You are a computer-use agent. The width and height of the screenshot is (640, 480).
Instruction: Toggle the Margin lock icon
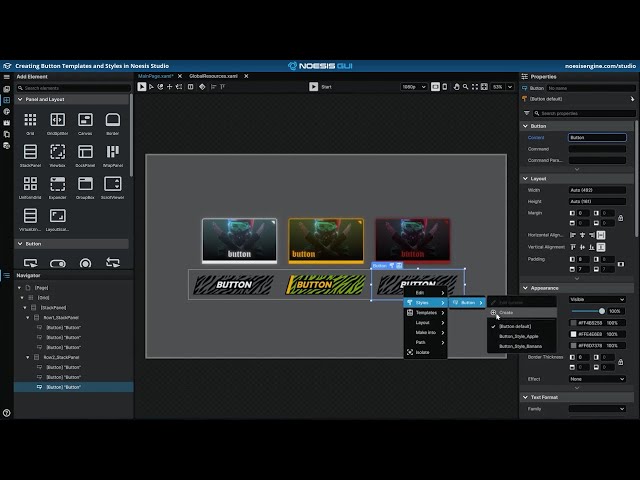click(620, 218)
